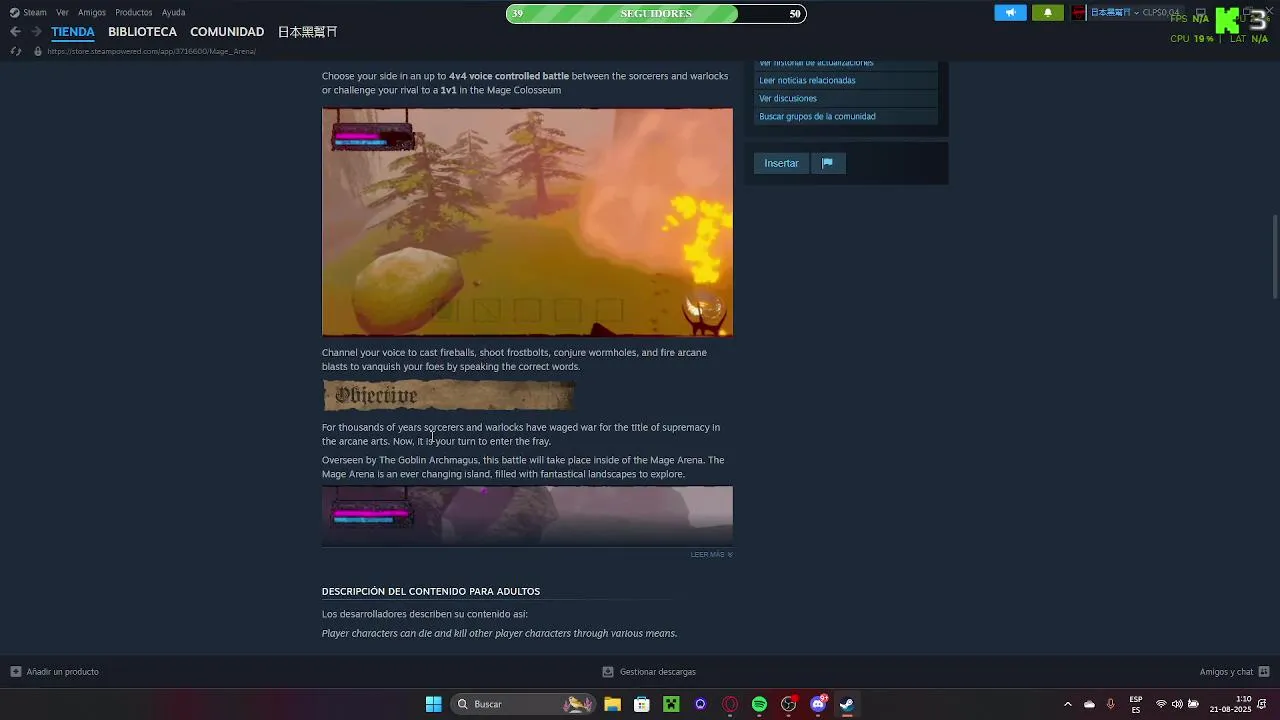Open File Explorer from taskbar
Image resolution: width=1280 pixels, height=720 pixels.
[612, 704]
